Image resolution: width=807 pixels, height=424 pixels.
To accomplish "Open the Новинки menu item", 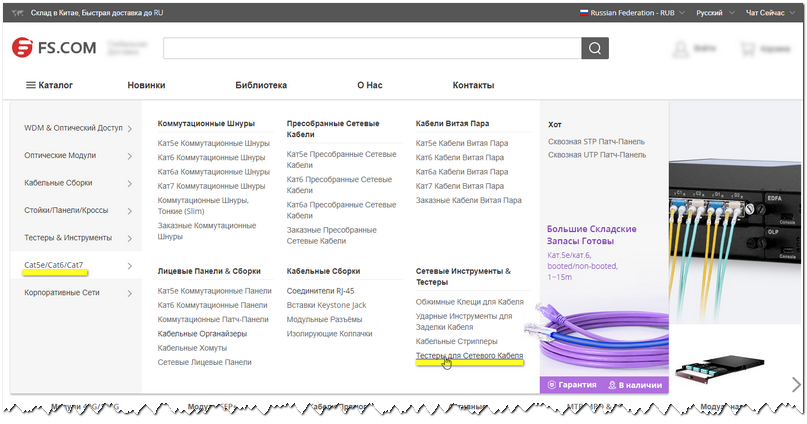I will 146,85.
